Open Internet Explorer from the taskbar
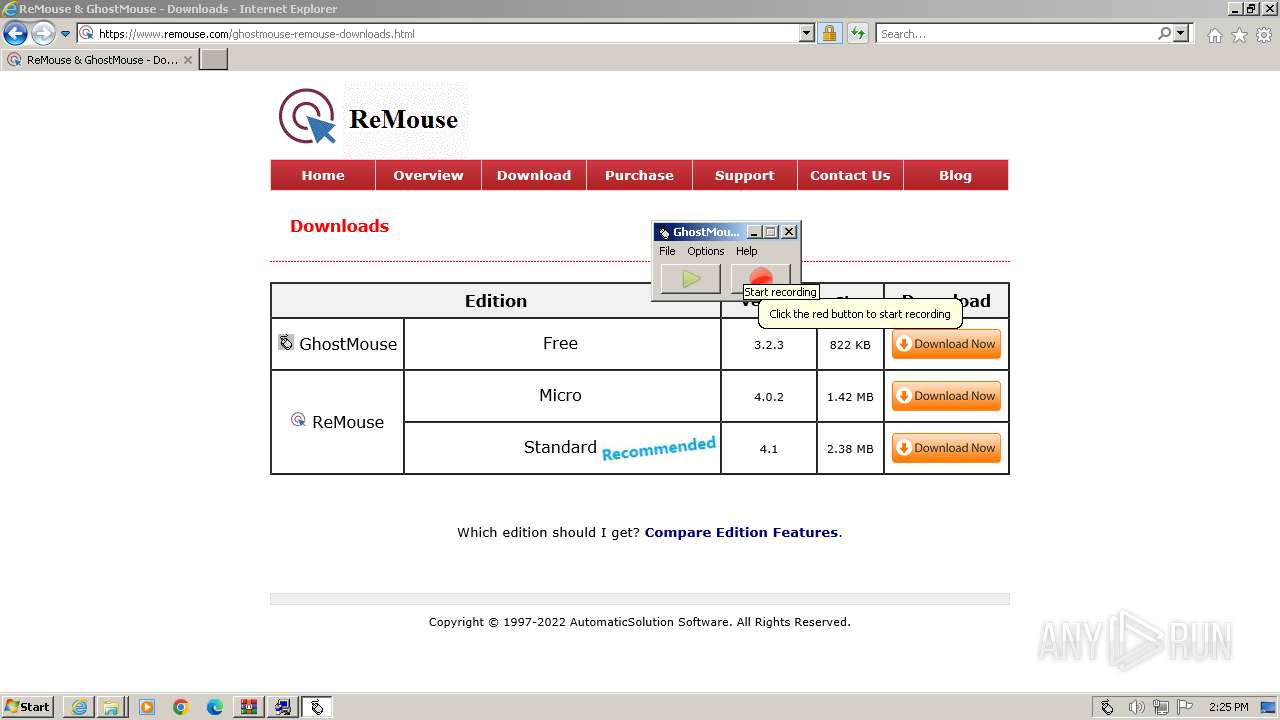This screenshot has height=720, width=1280. point(79,707)
